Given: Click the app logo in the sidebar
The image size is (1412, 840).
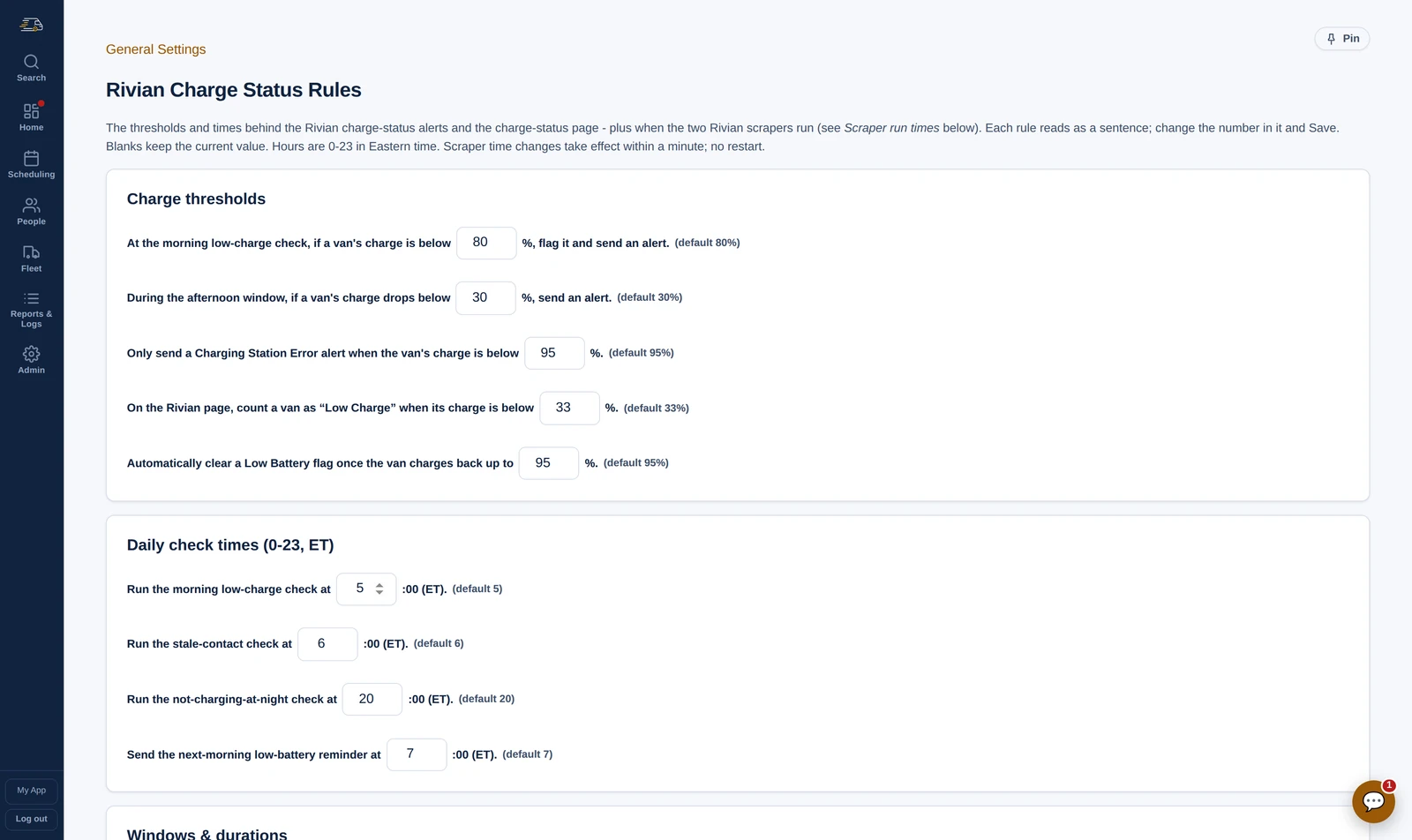Looking at the screenshot, I should click(32, 25).
